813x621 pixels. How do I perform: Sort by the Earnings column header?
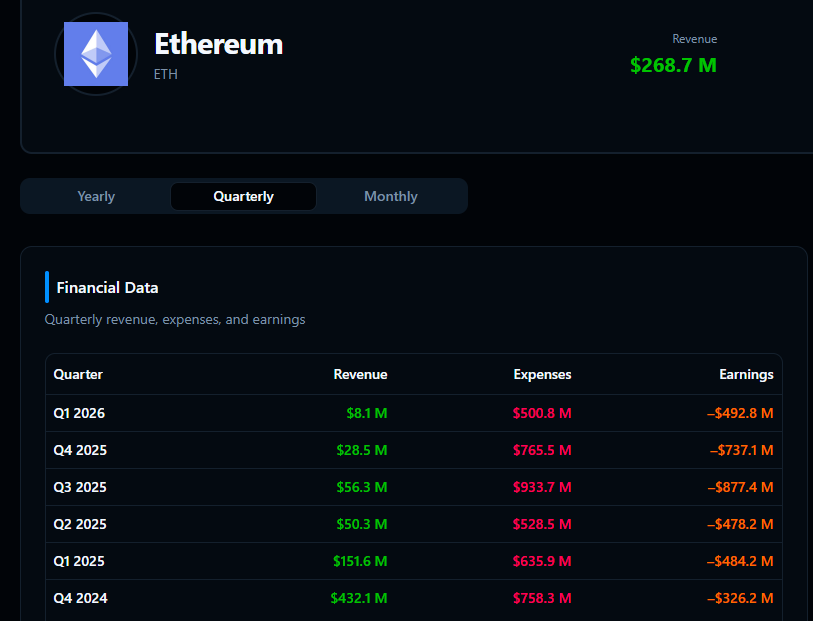pyautogui.click(x=746, y=374)
